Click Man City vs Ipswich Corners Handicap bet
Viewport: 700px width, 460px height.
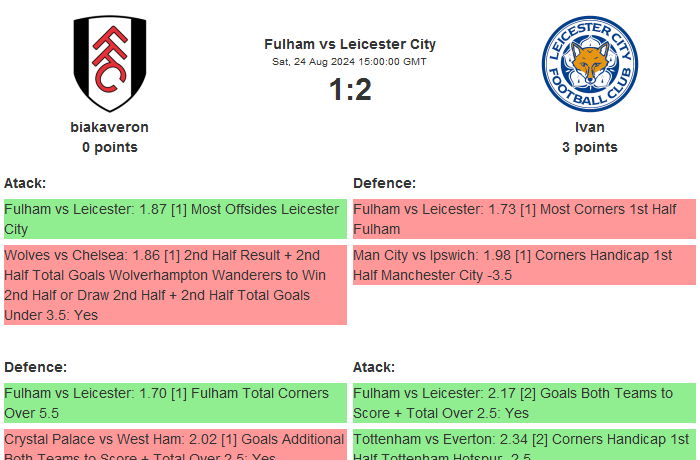pos(524,265)
